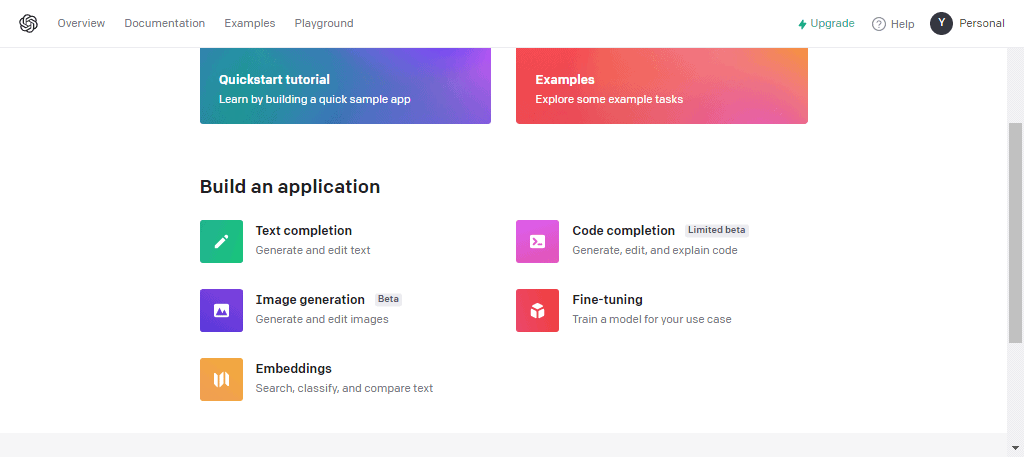Click 'Search, classify, and compare text'
Image resolution: width=1024 pixels, height=457 pixels.
tap(344, 388)
